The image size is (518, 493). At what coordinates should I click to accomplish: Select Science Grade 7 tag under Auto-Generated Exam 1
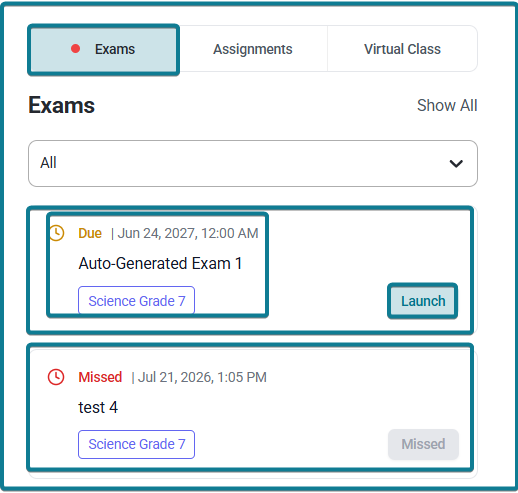tap(137, 301)
